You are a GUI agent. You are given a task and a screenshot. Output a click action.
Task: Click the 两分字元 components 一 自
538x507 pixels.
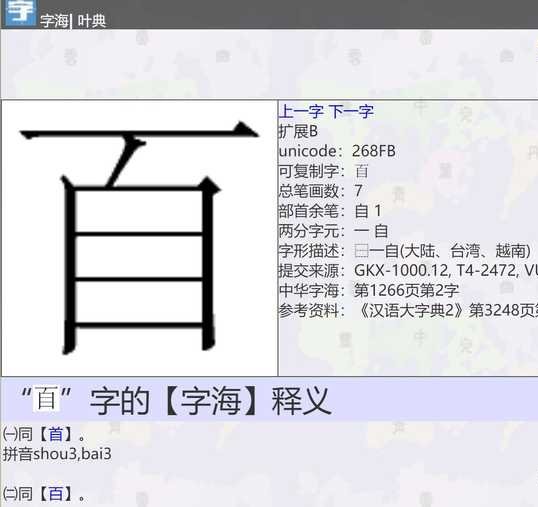pos(371,231)
